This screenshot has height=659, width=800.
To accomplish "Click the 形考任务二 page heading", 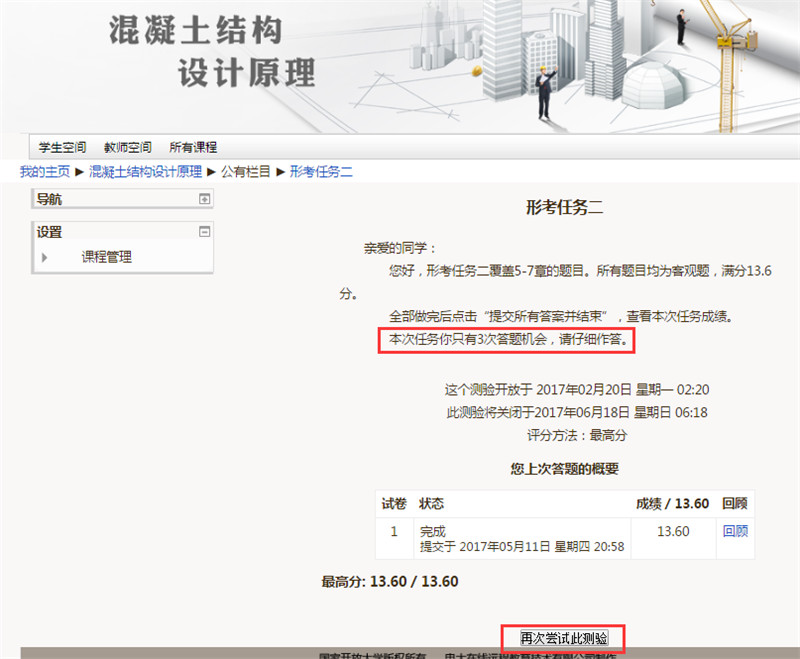I will coord(564,208).
